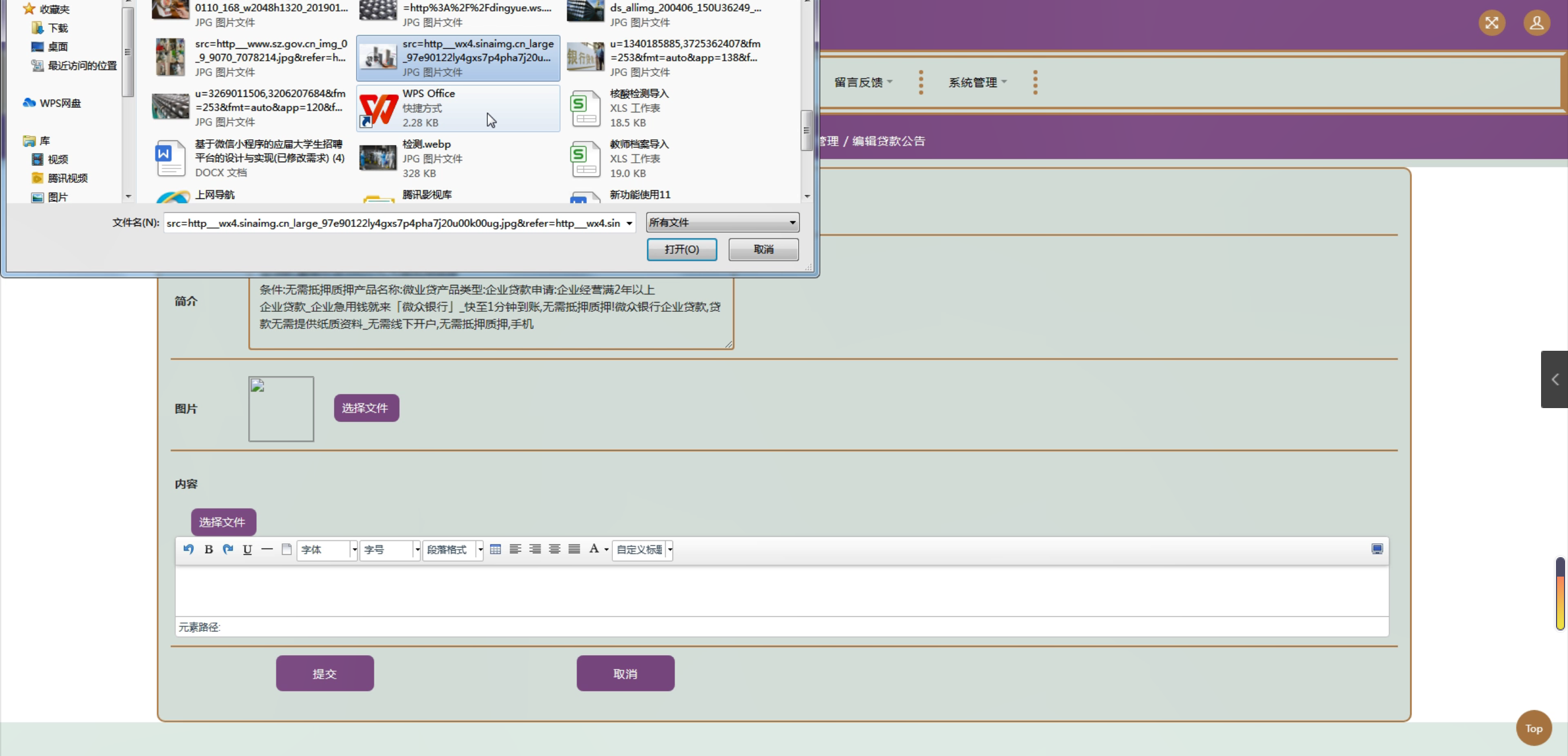1568x756 pixels.
Task: Click the redo arrow icon
Action: pos(228,549)
